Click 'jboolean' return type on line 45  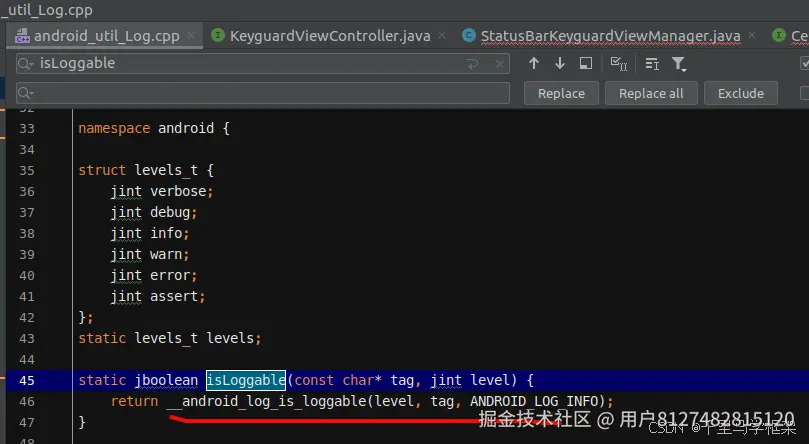point(166,381)
